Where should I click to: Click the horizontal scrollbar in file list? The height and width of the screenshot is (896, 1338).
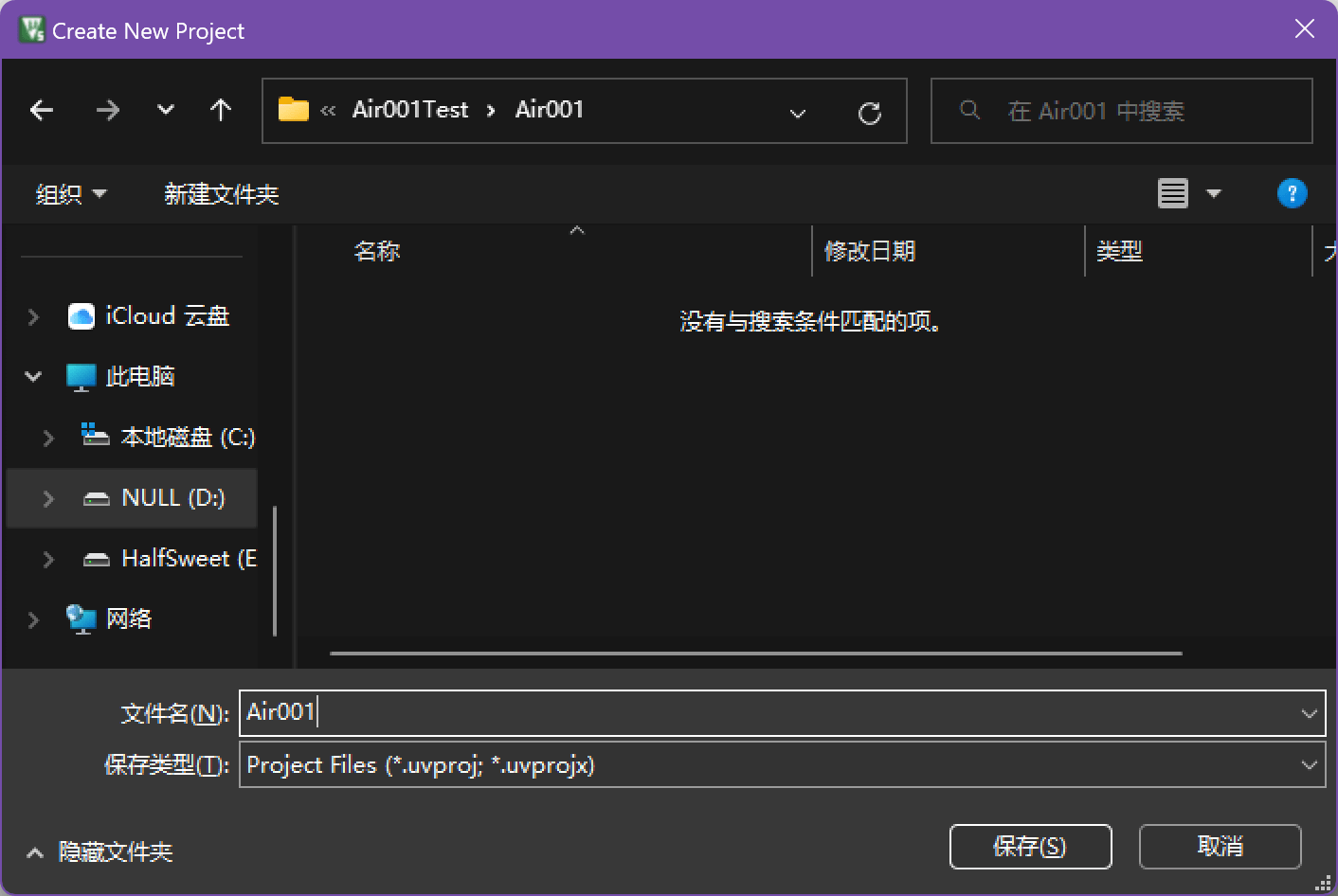(755, 654)
